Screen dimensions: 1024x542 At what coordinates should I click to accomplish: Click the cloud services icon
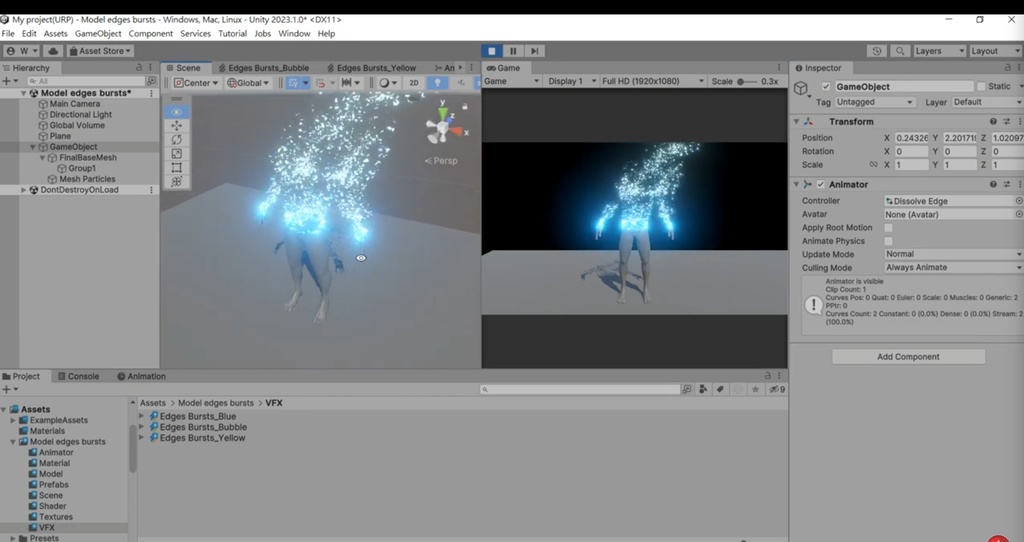pos(54,51)
